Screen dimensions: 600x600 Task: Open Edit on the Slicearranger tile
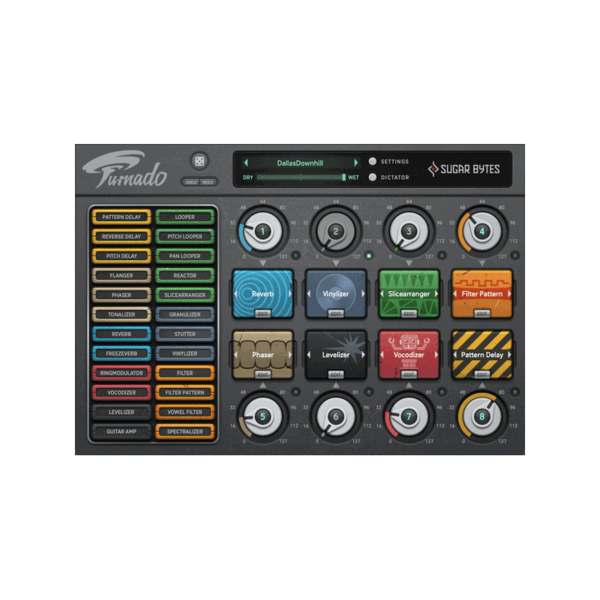click(409, 314)
